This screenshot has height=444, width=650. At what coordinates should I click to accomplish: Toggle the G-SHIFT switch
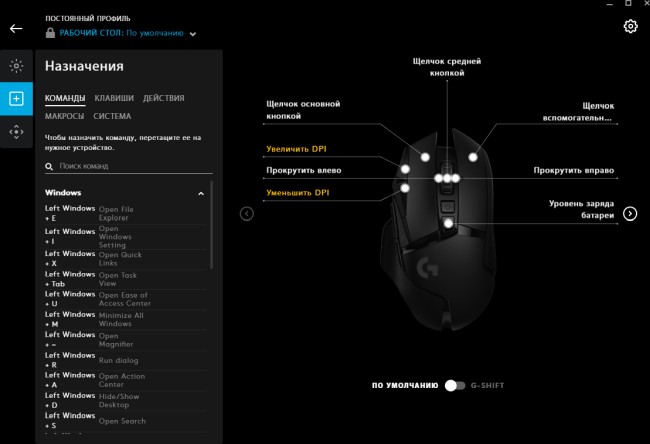(455, 385)
